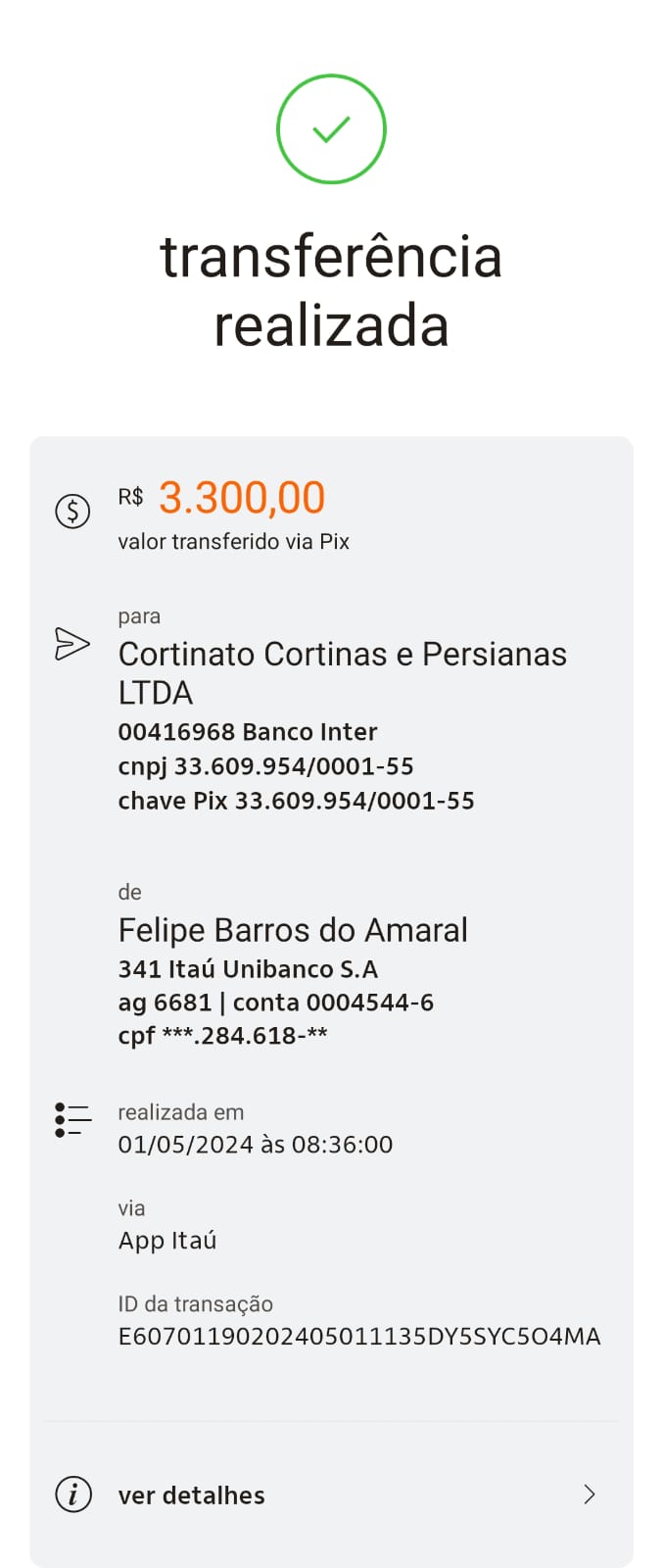Viewport: 663px width, 1568px height.
Task: Click the paper plane recipient icon
Action: pyautogui.click(x=72, y=644)
